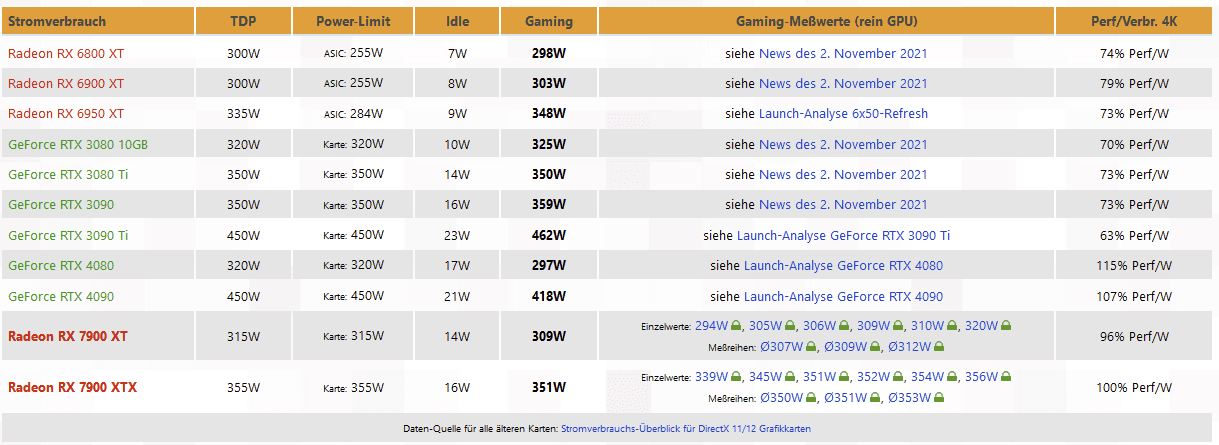Screen dimensions: 1219x445
Task: Select the GeForce RTX 4090 row label
Action: tap(61, 297)
